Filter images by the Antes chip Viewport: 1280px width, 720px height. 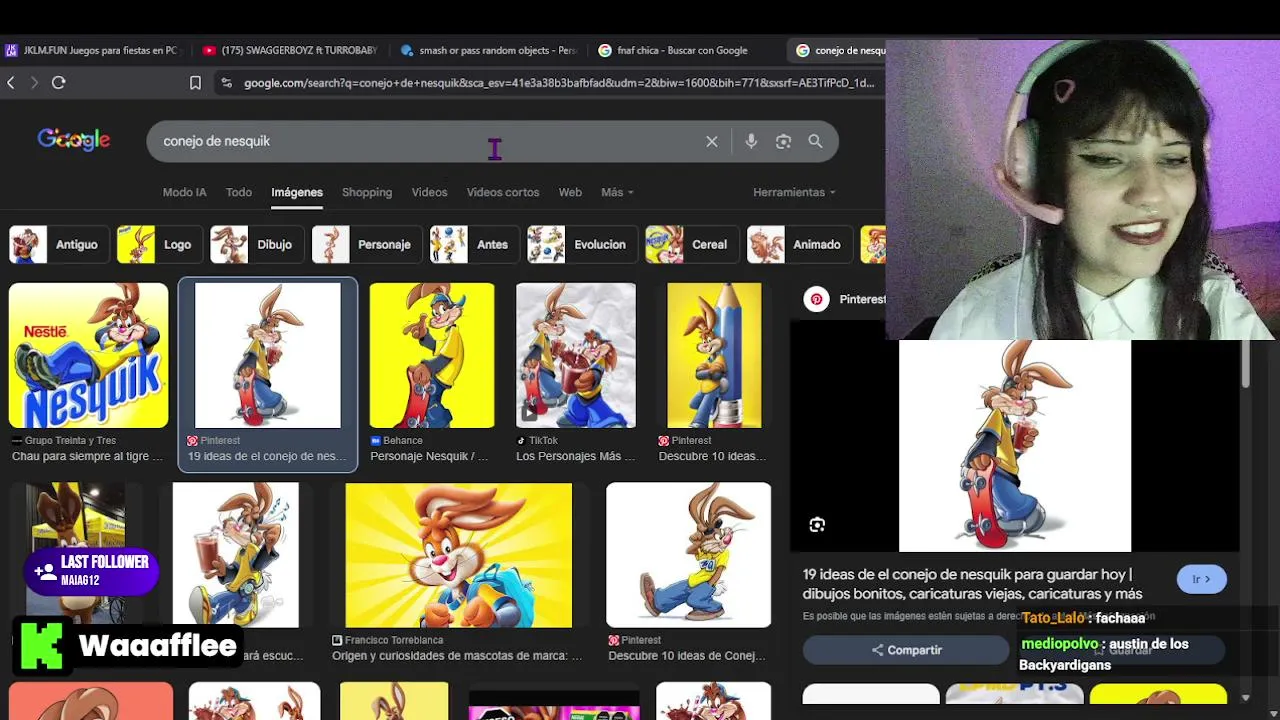(x=473, y=244)
